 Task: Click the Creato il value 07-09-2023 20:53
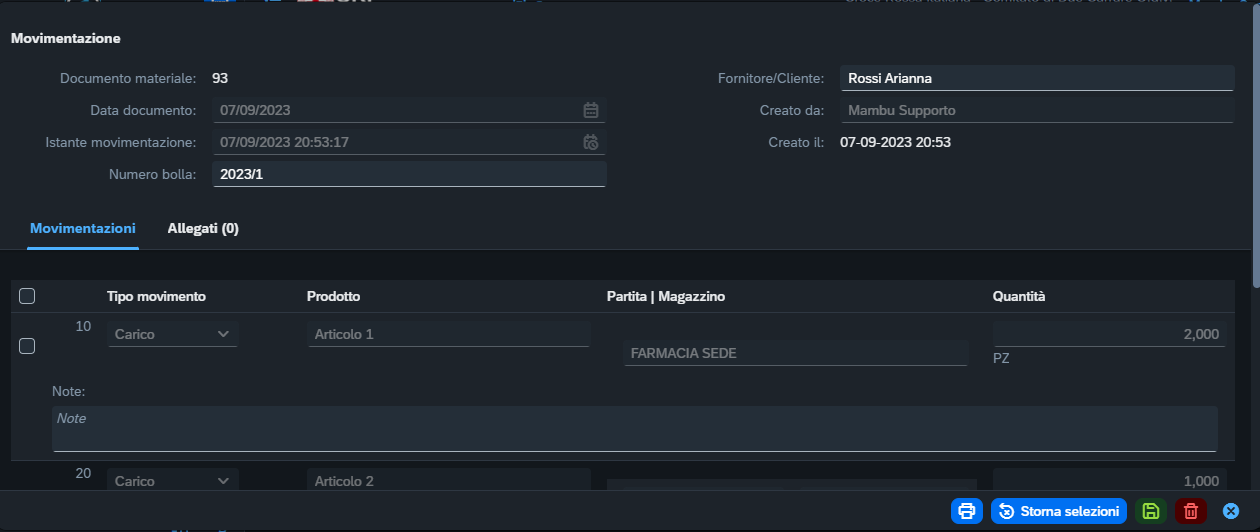[895, 142]
